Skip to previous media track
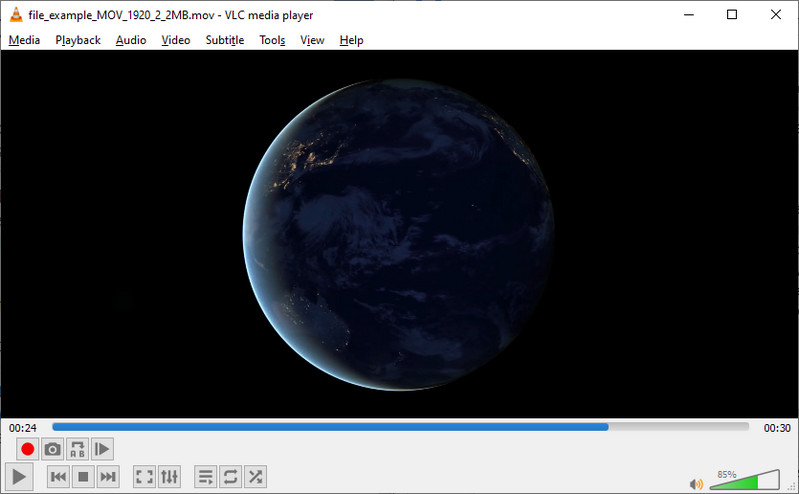 (x=58, y=477)
